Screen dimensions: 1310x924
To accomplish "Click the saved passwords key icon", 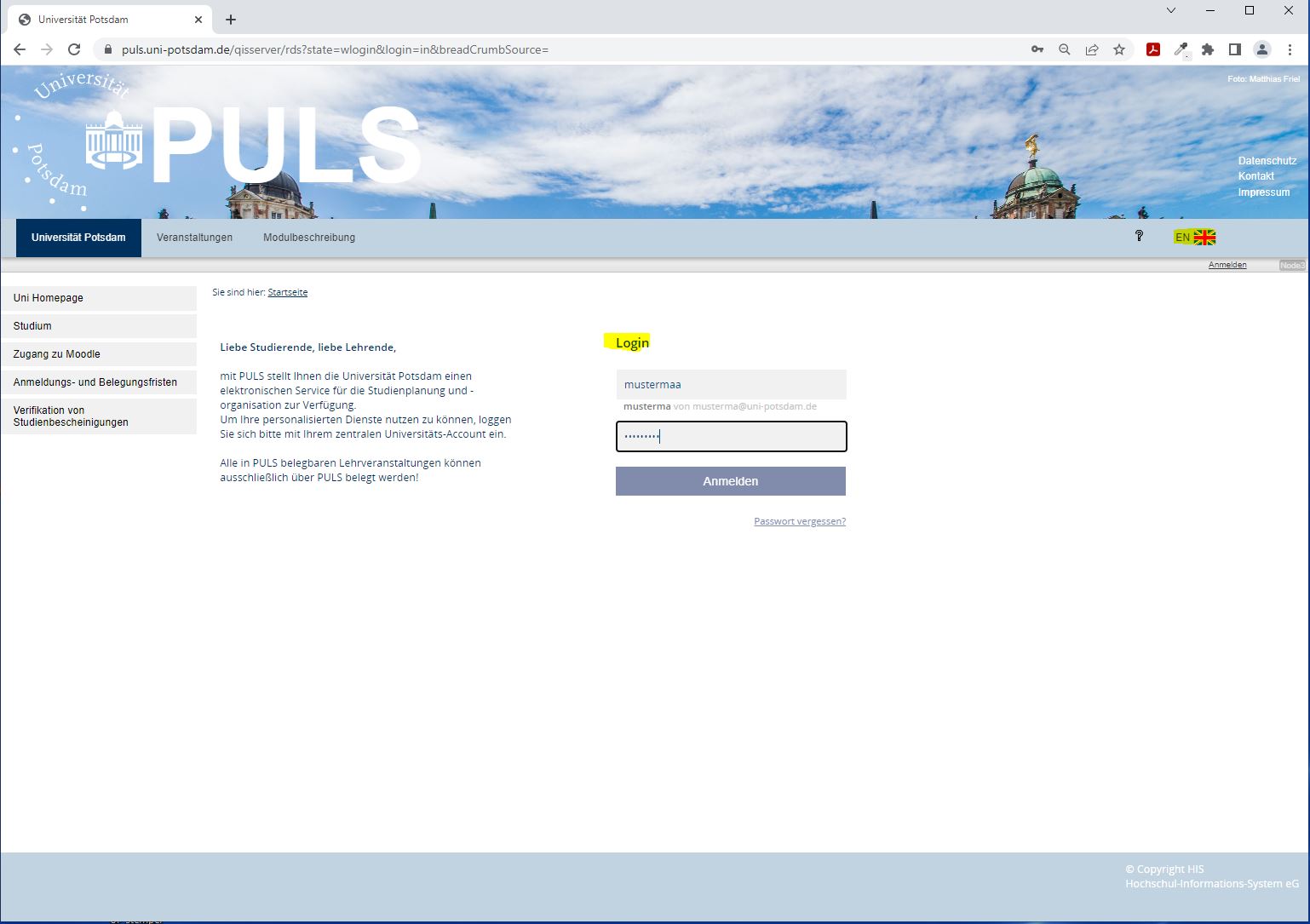I will pyautogui.click(x=1037, y=49).
